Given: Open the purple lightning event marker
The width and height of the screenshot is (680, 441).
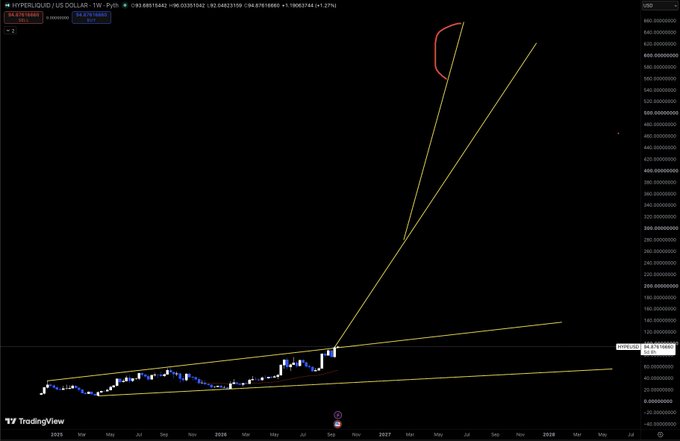Looking at the screenshot, I should coord(338,415).
